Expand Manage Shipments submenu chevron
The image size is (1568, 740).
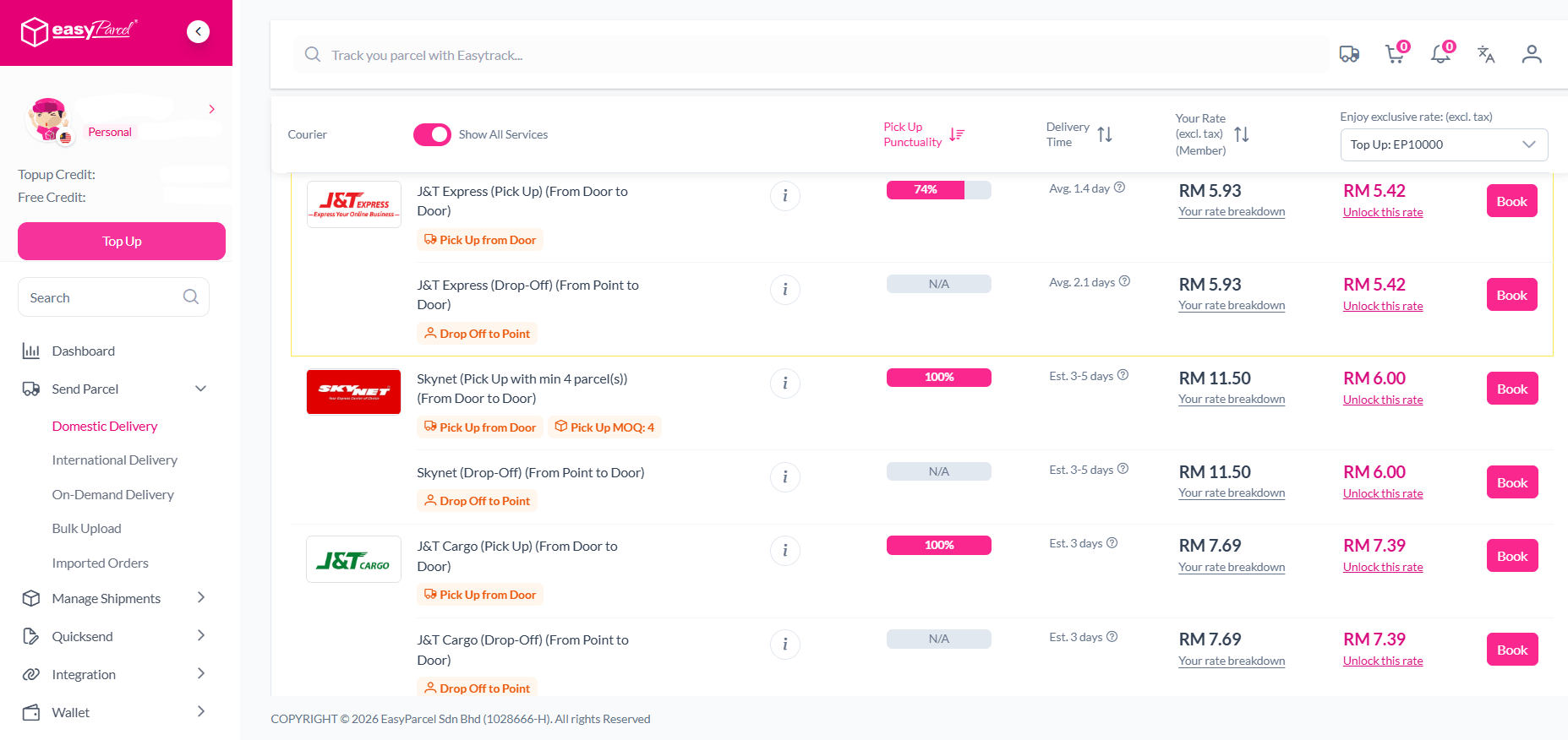click(201, 598)
